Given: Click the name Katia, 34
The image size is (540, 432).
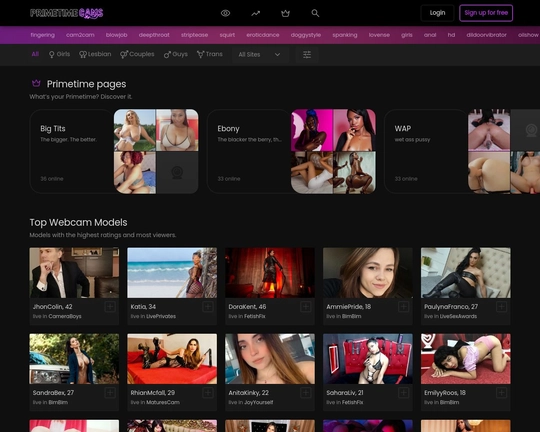Looking at the screenshot, I should (143, 307).
